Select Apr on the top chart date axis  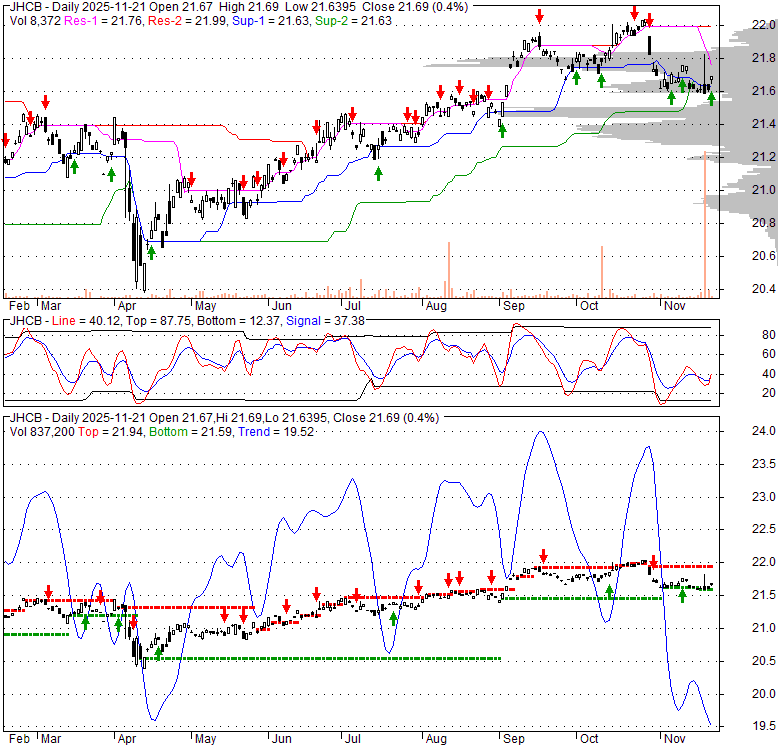127,305
